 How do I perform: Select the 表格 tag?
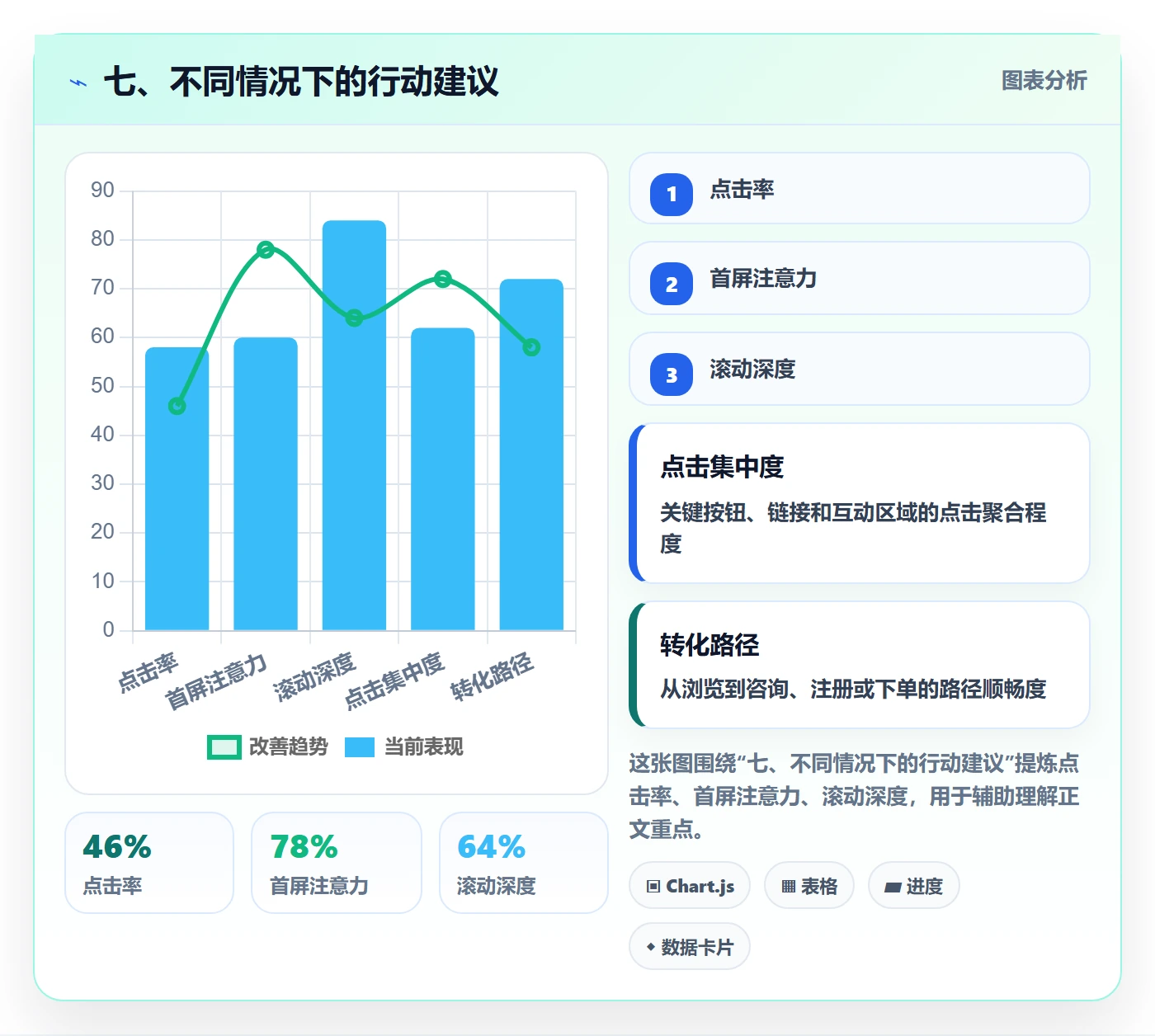click(x=809, y=886)
